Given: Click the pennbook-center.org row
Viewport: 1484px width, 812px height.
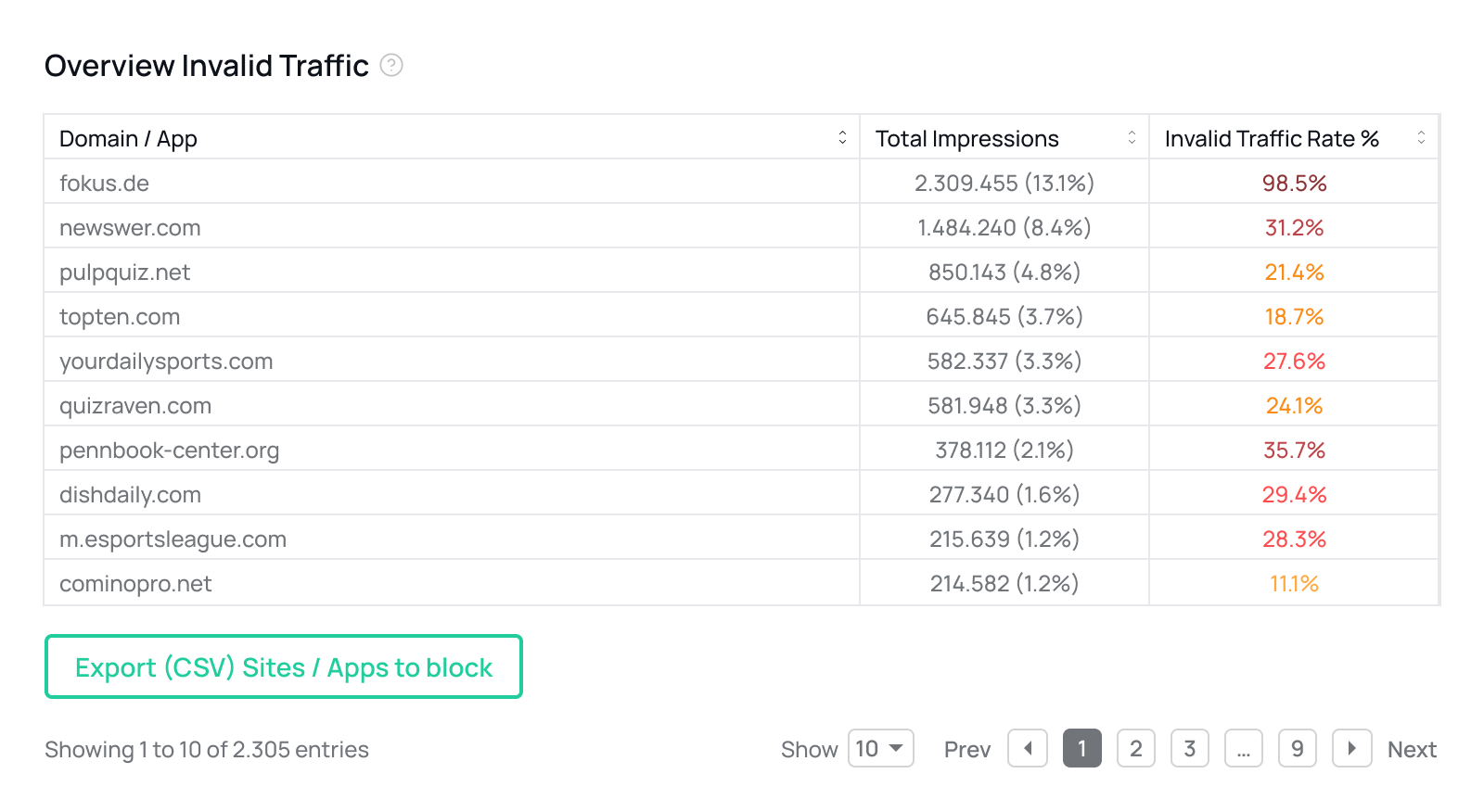Looking at the screenshot, I should pos(169,450).
